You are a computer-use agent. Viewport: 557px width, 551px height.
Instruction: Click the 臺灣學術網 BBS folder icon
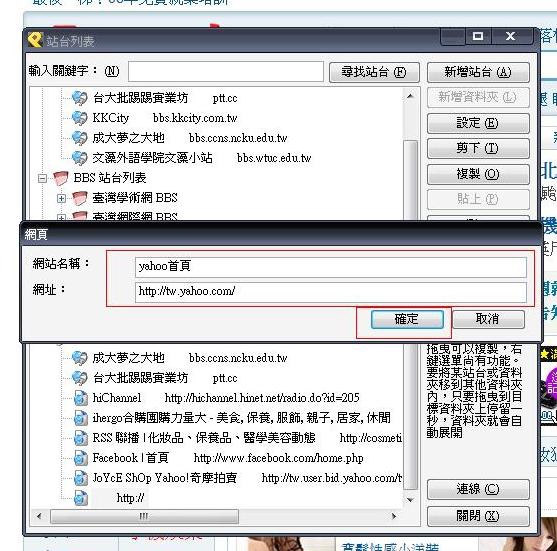[x=80, y=198]
